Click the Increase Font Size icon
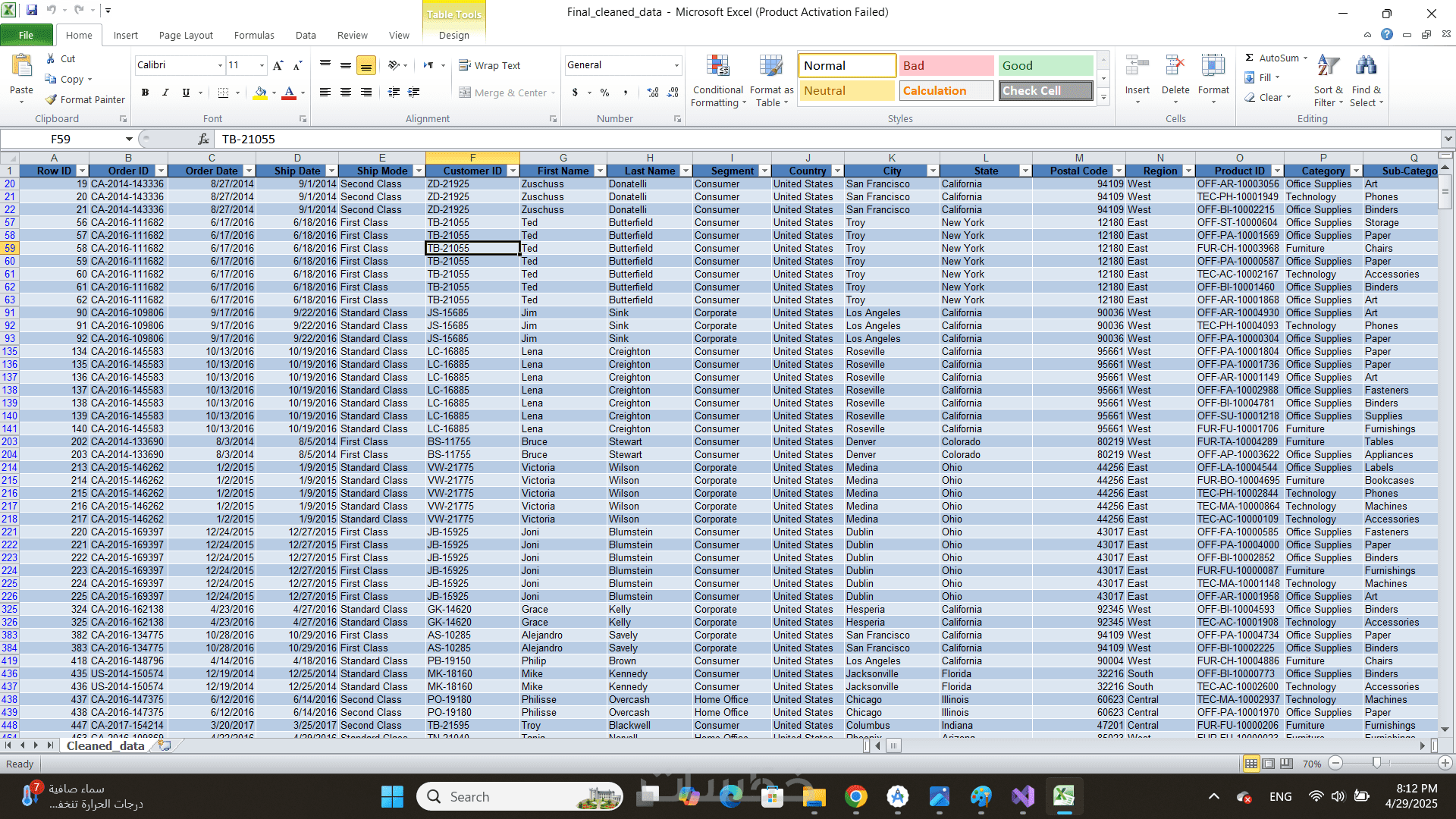Screen dimensions: 1456x819 point(278,65)
